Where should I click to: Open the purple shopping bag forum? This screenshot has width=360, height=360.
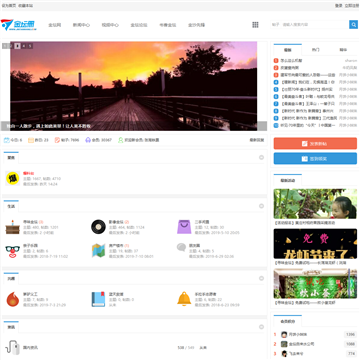[184, 227]
